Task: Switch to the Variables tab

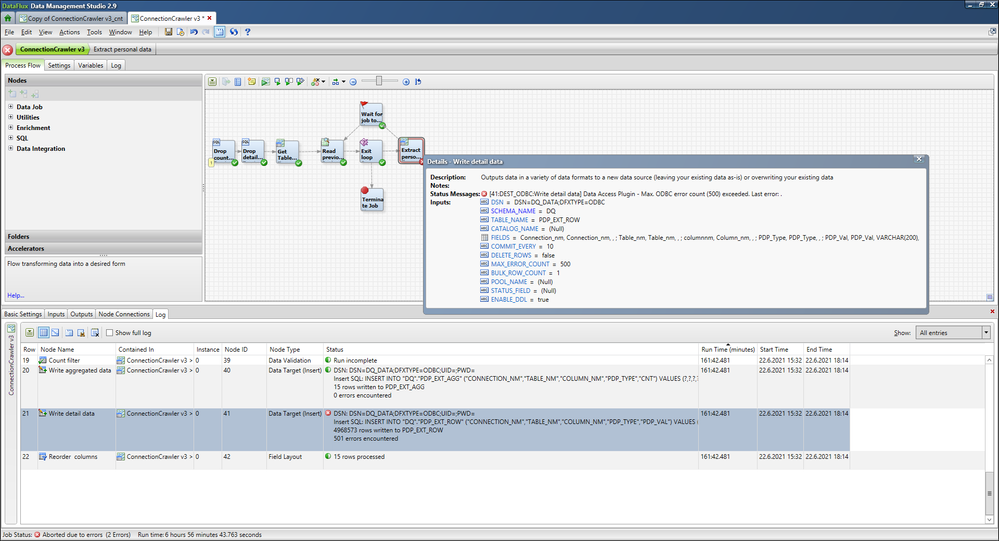Action: [91, 65]
